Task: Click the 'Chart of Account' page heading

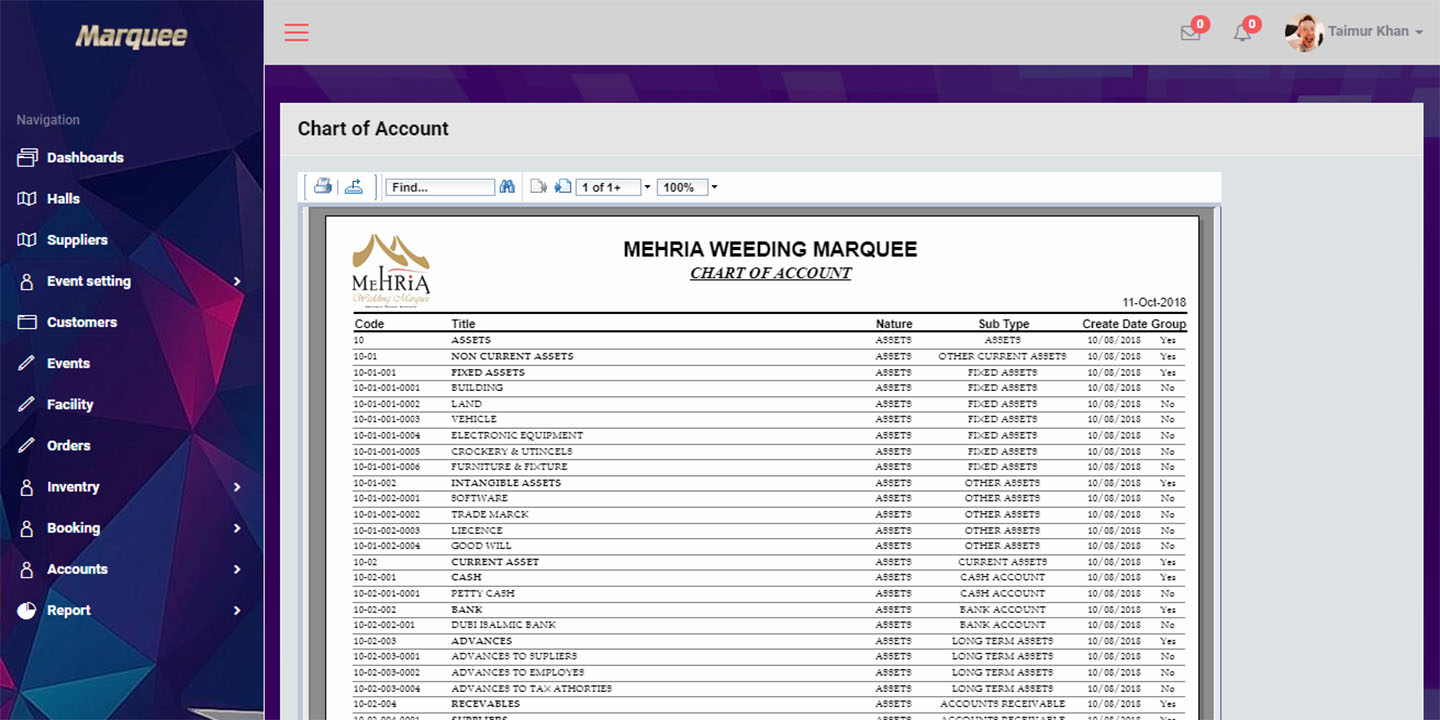Action: tap(373, 129)
